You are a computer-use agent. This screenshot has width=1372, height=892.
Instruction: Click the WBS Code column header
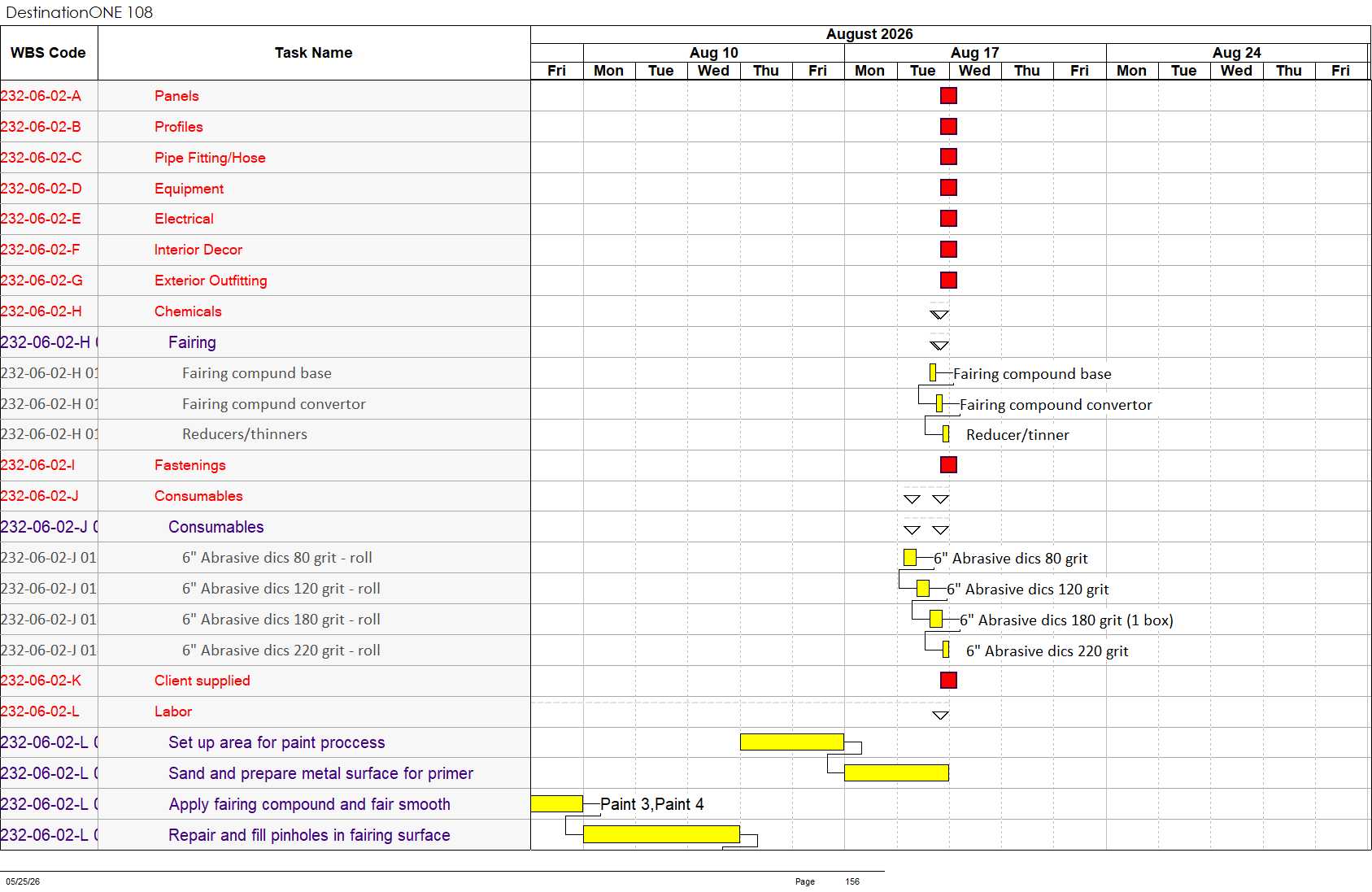point(49,53)
